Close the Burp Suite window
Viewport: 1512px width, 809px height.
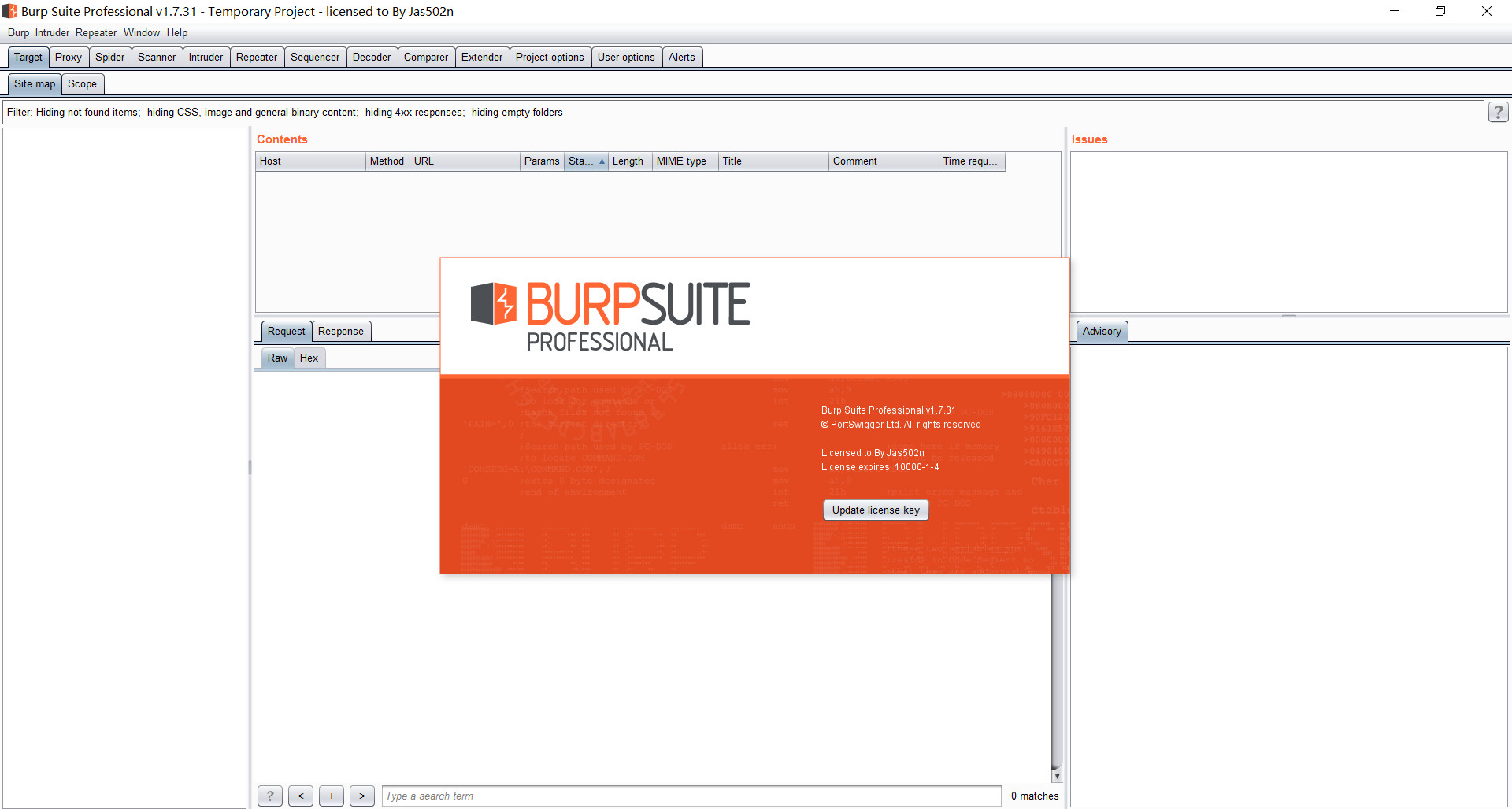tap(1487, 11)
